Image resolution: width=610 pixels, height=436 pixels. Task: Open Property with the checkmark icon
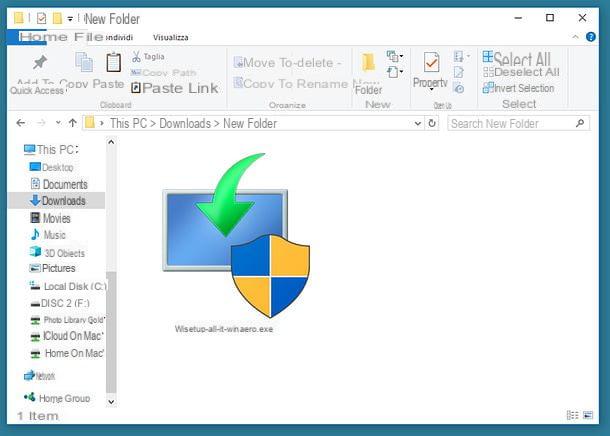[x=431, y=62]
